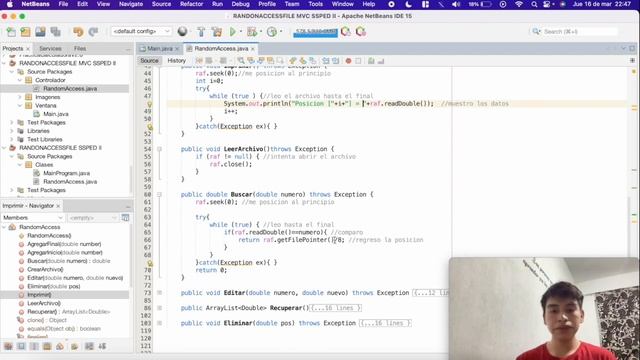640x360 pixels.
Task: Build project with the hammer icon
Action: point(201,31)
